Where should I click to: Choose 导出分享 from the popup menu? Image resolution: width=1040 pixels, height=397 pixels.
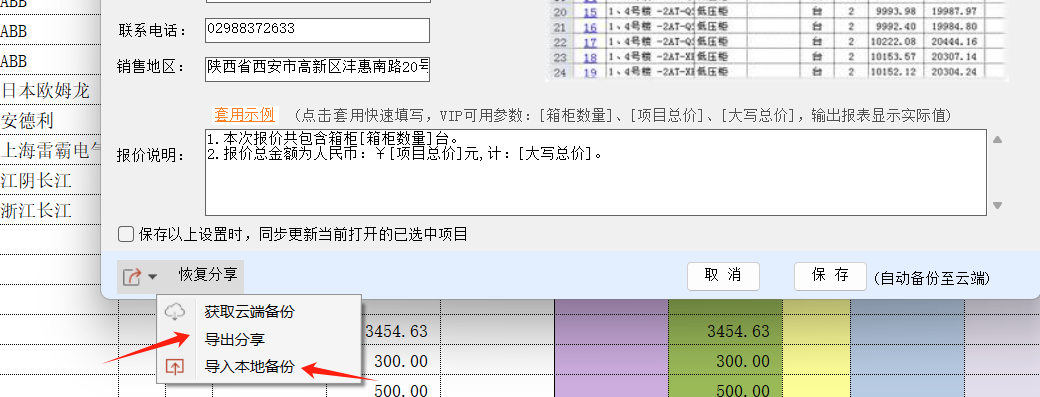(x=235, y=339)
